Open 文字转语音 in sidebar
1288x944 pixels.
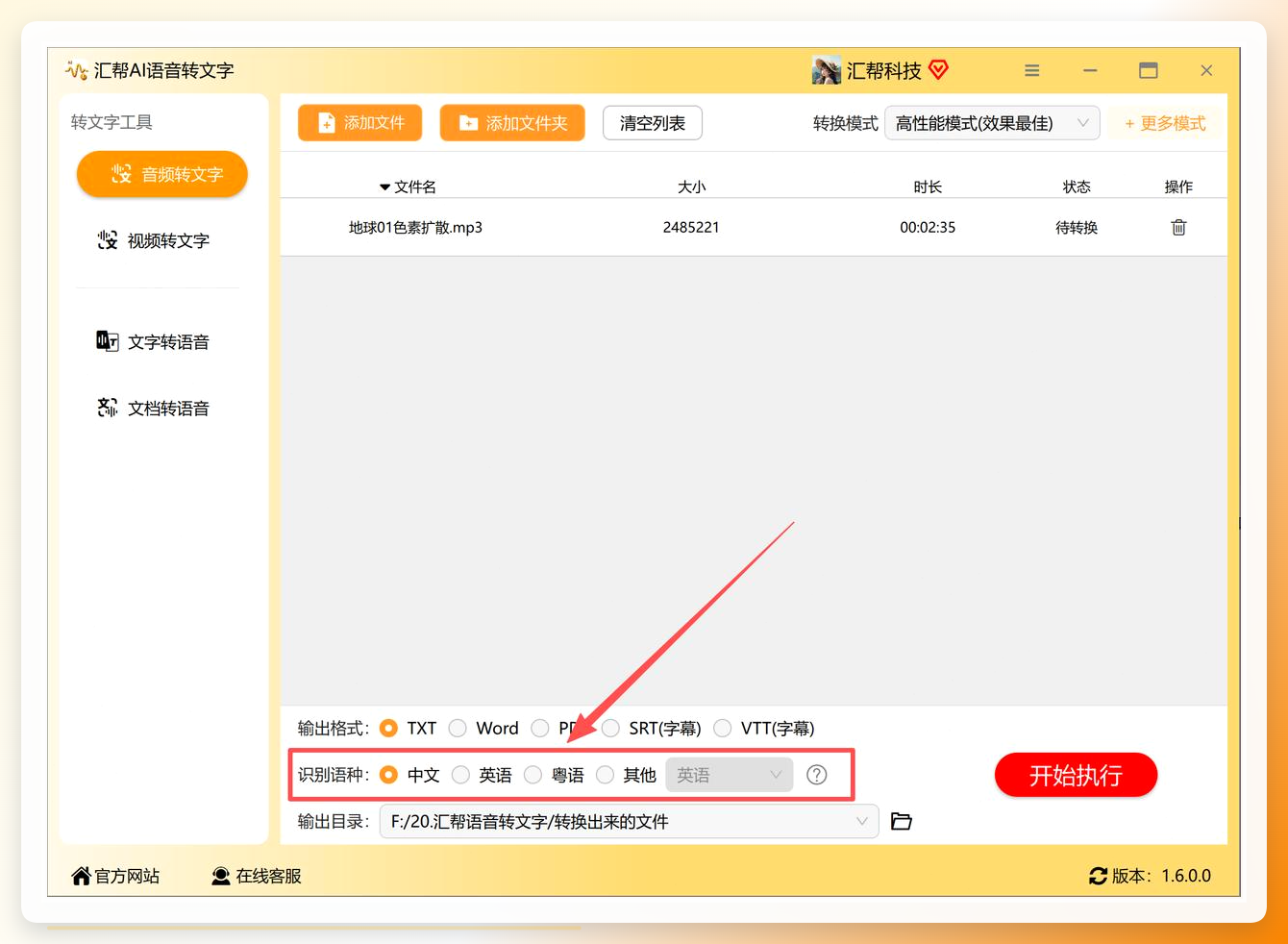point(154,341)
